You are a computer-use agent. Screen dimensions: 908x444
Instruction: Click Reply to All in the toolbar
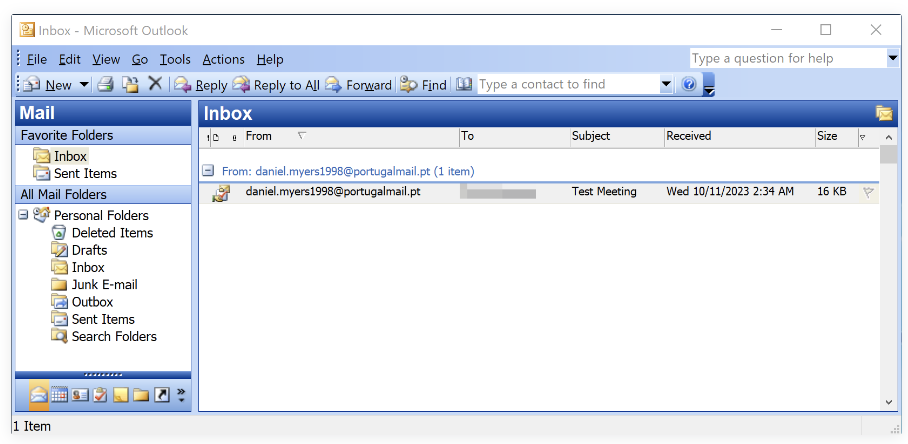pos(276,85)
